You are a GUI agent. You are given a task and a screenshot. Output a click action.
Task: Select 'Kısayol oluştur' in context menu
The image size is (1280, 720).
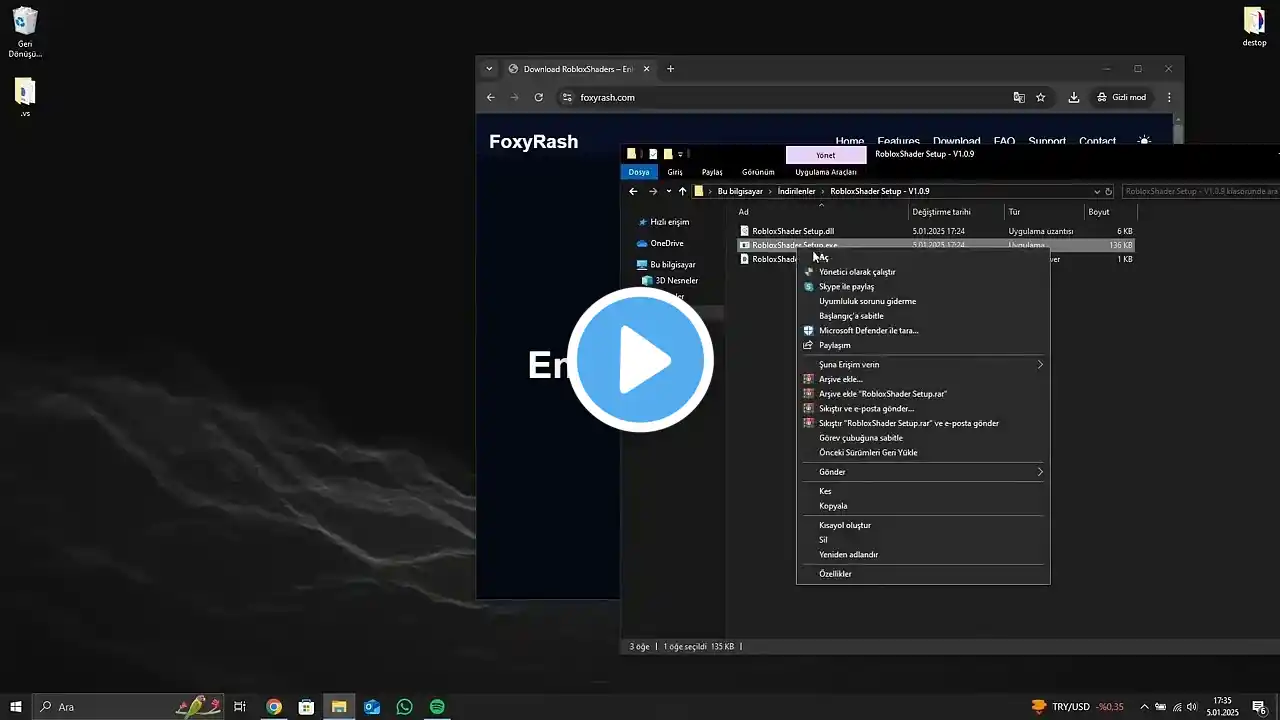coord(845,525)
